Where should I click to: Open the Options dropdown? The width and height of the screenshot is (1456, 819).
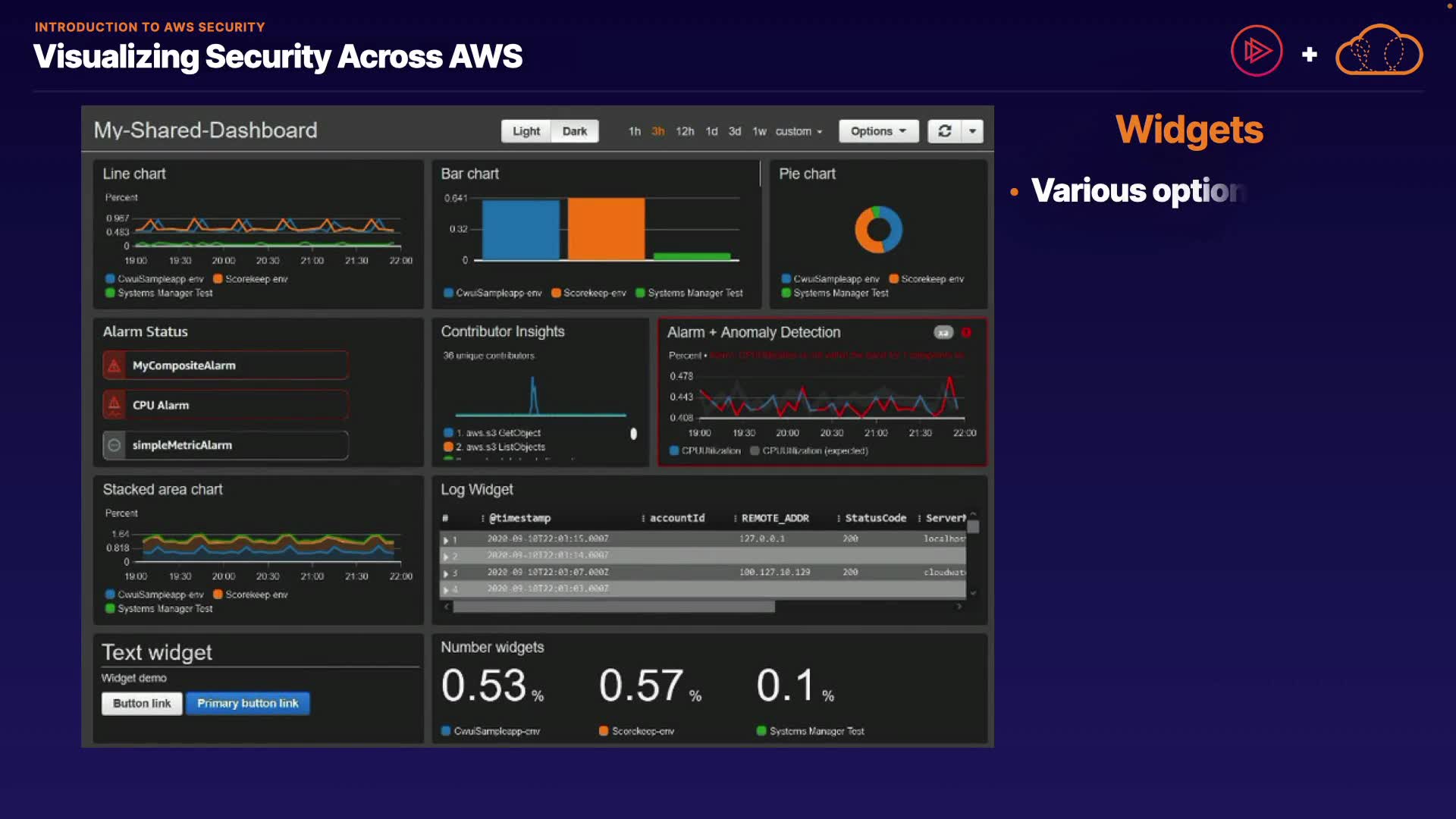pyautogui.click(x=878, y=131)
